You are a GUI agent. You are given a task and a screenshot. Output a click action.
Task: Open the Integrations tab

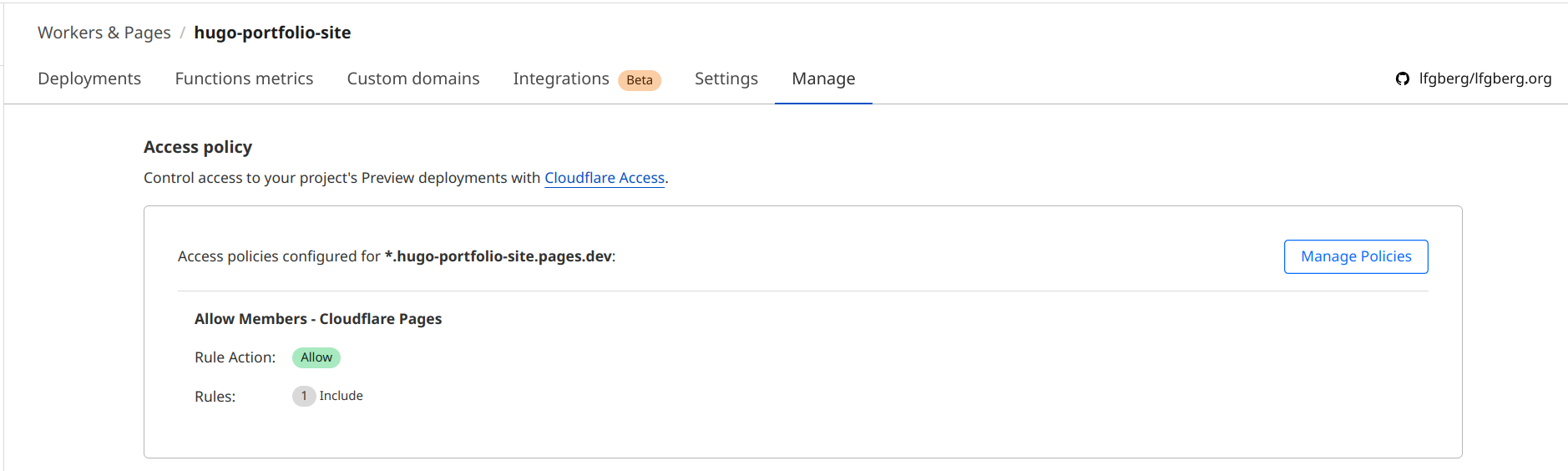[x=560, y=78]
